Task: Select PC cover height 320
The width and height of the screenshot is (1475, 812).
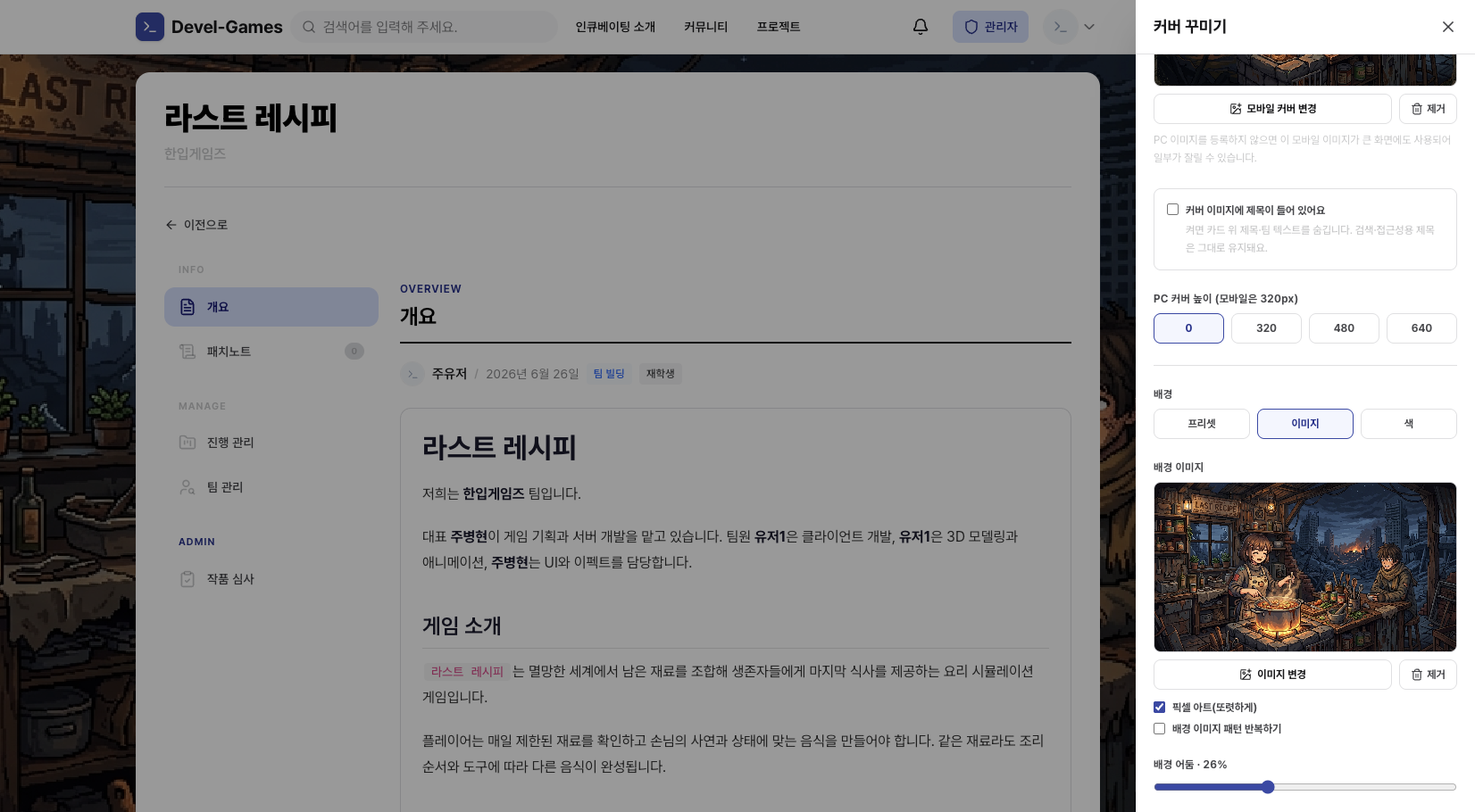Action: 1266,328
